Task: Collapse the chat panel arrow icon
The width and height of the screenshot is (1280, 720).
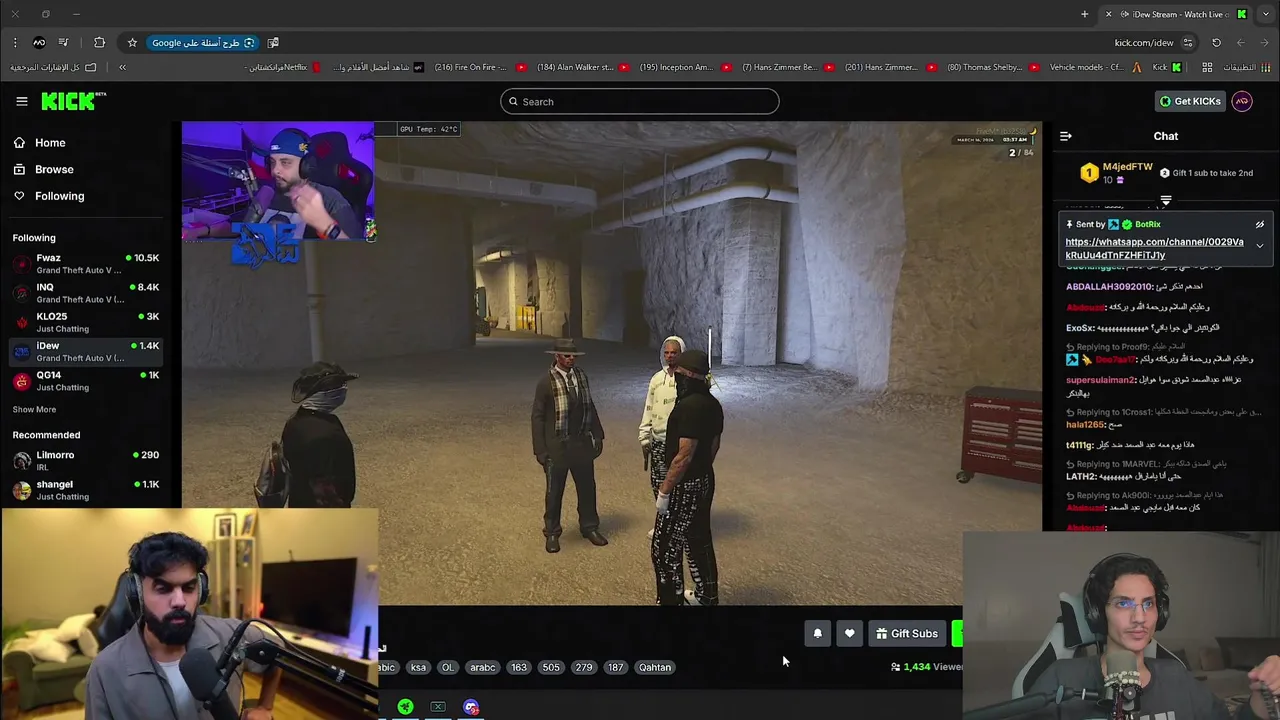Action: point(1066,136)
